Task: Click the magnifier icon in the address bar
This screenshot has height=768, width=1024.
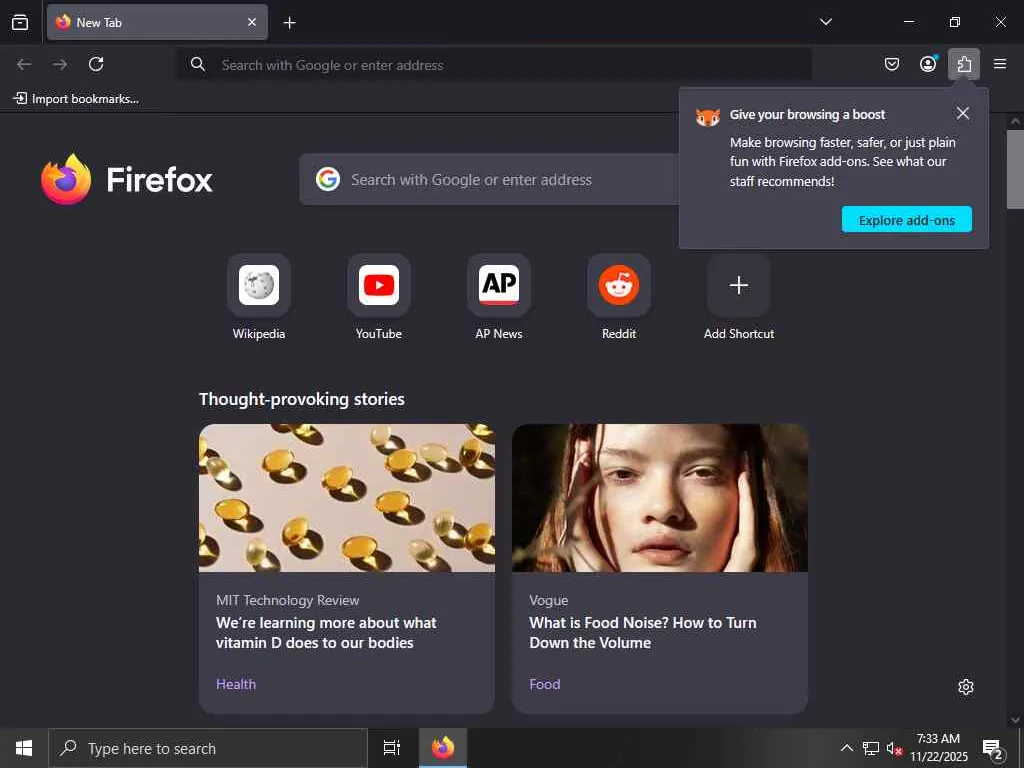Action: [198, 64]
